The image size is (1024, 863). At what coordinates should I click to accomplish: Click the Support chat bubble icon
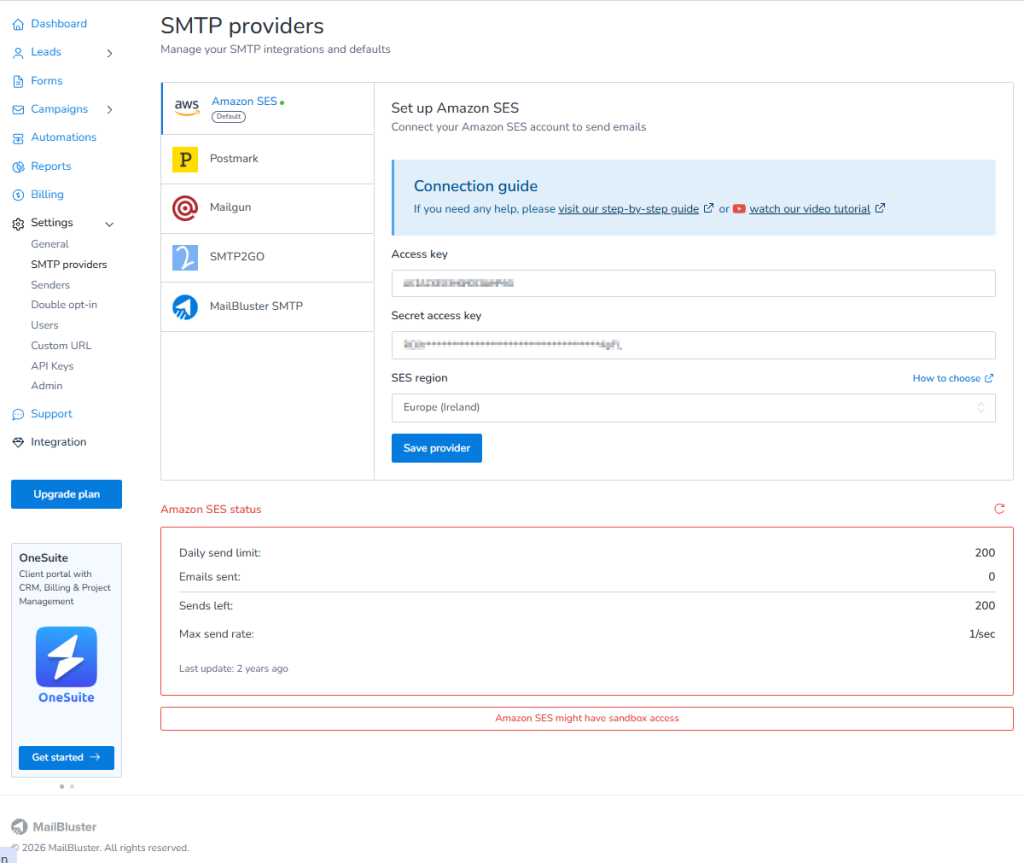tap(18, 414)
